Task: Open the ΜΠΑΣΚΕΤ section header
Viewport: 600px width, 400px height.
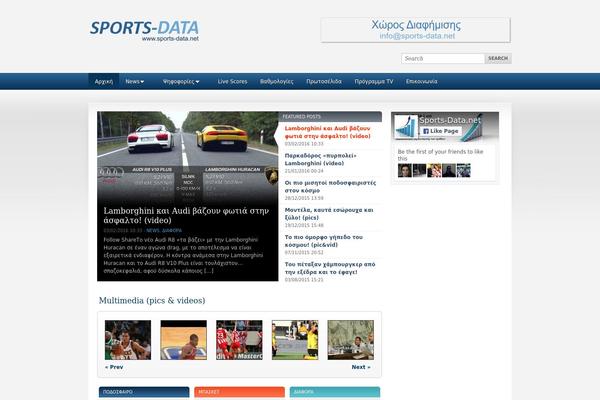Action: tap(239, 392)
